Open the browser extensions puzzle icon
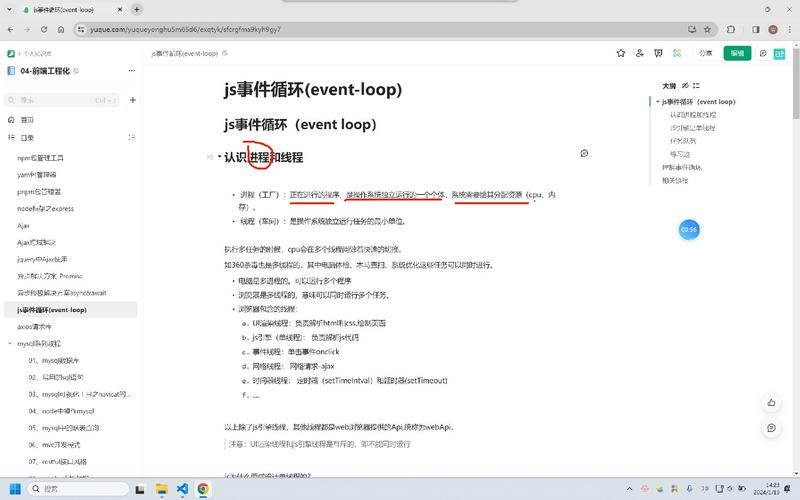800x500 pixels. point(731,30)
